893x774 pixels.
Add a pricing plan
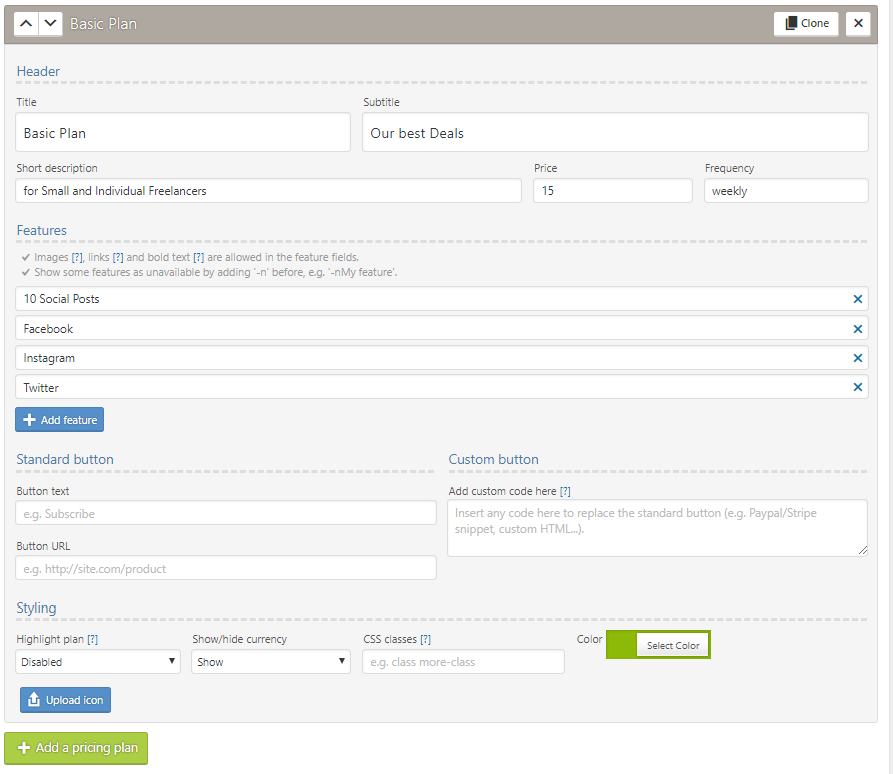pyautogui.click(x=76, y=748)
